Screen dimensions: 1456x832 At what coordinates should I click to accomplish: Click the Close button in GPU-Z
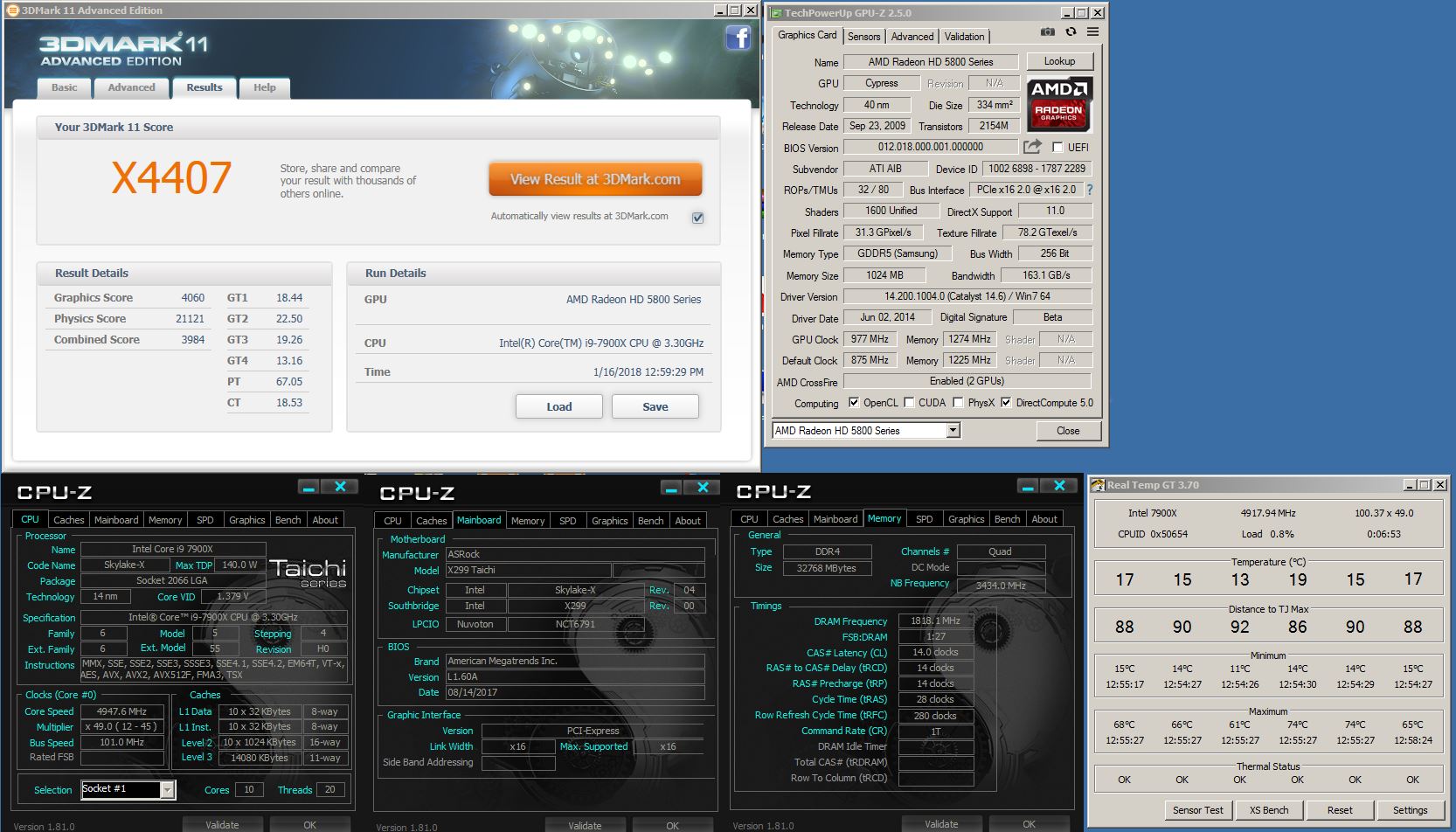coord(1068,430)
